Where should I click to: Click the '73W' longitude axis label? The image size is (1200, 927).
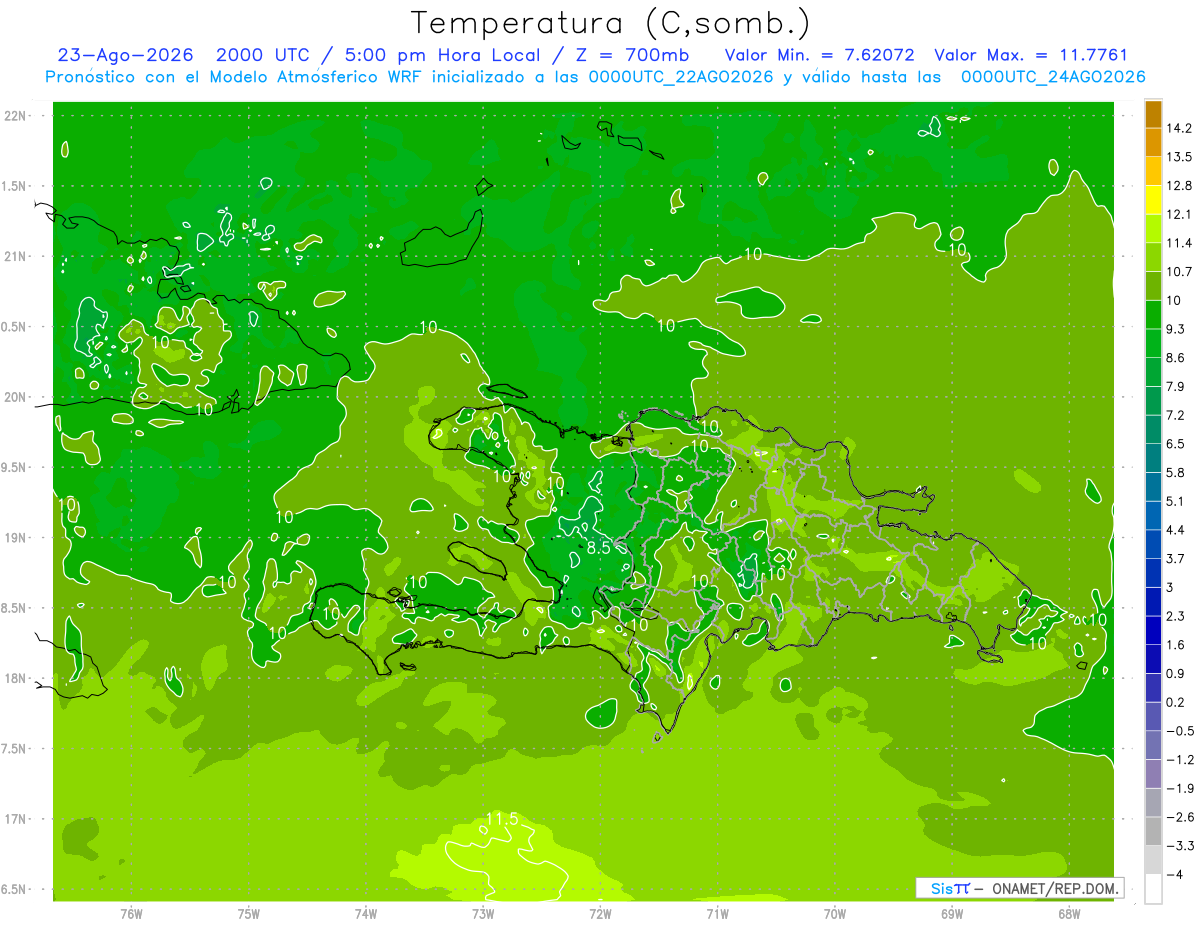[483, 913]
